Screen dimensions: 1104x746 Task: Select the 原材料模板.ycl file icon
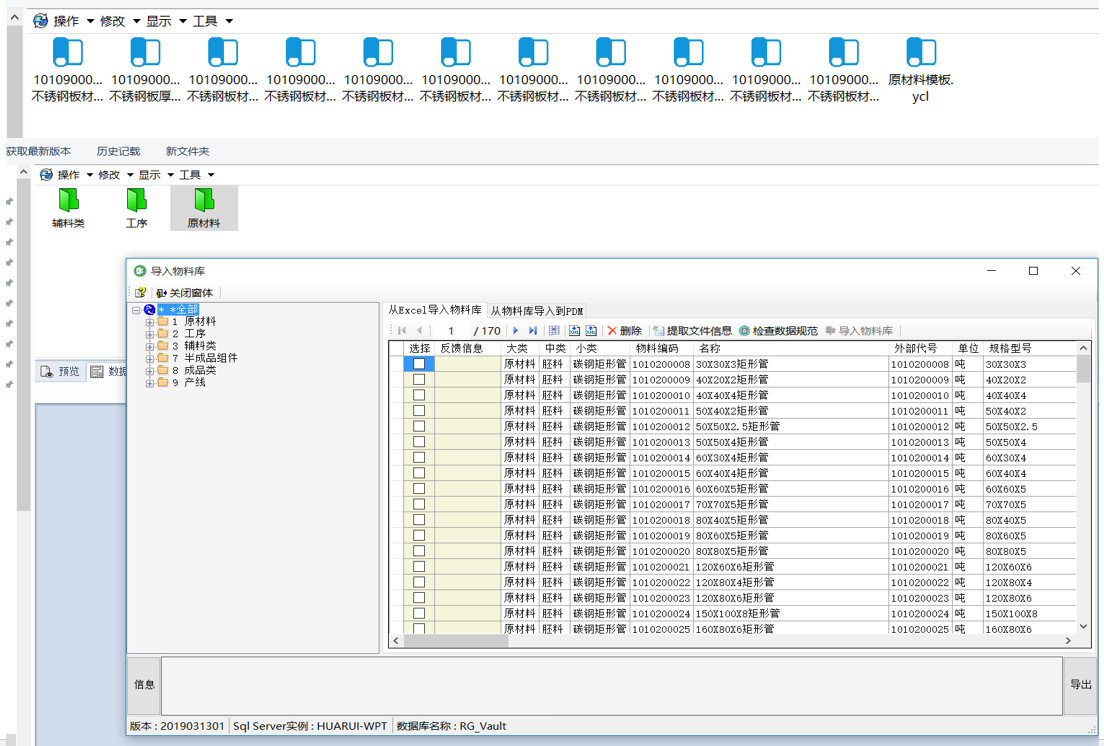pyautogui.click(x=920, y=53)
